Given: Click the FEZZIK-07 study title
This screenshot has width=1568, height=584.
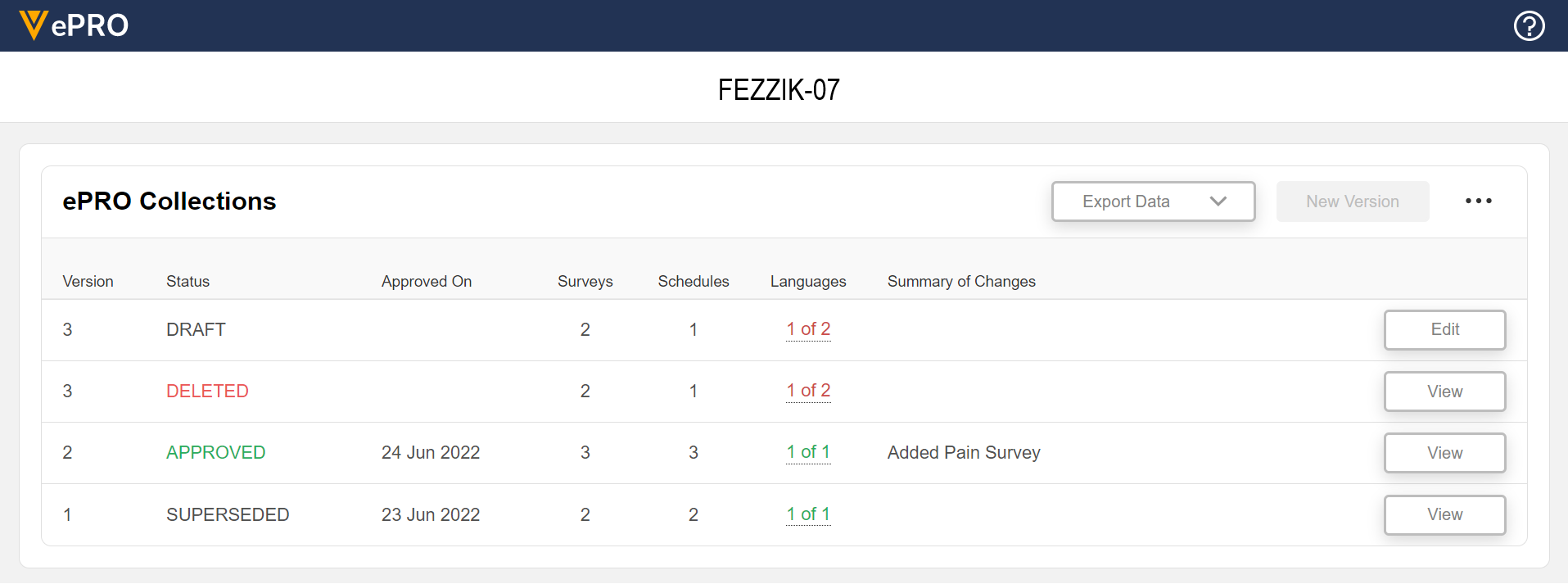Looking at the screenshot, I should pos(779,89).
